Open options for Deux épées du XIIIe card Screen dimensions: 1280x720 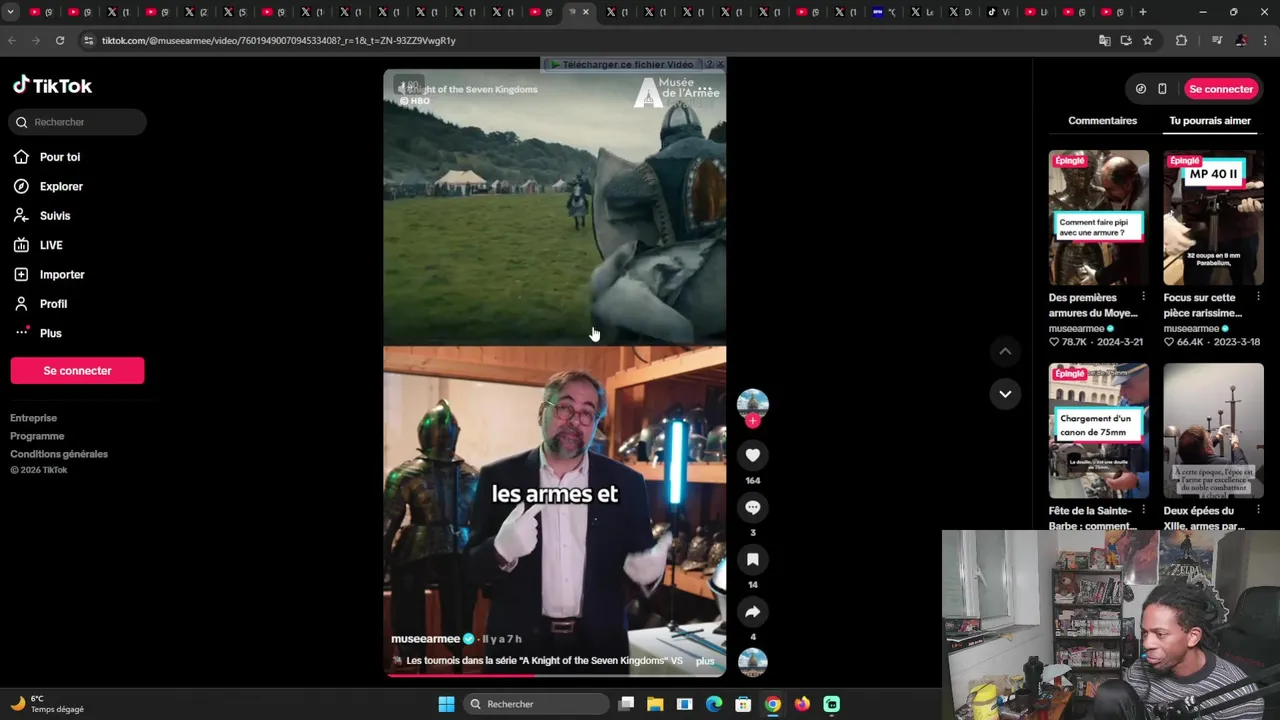(1258, 510)
